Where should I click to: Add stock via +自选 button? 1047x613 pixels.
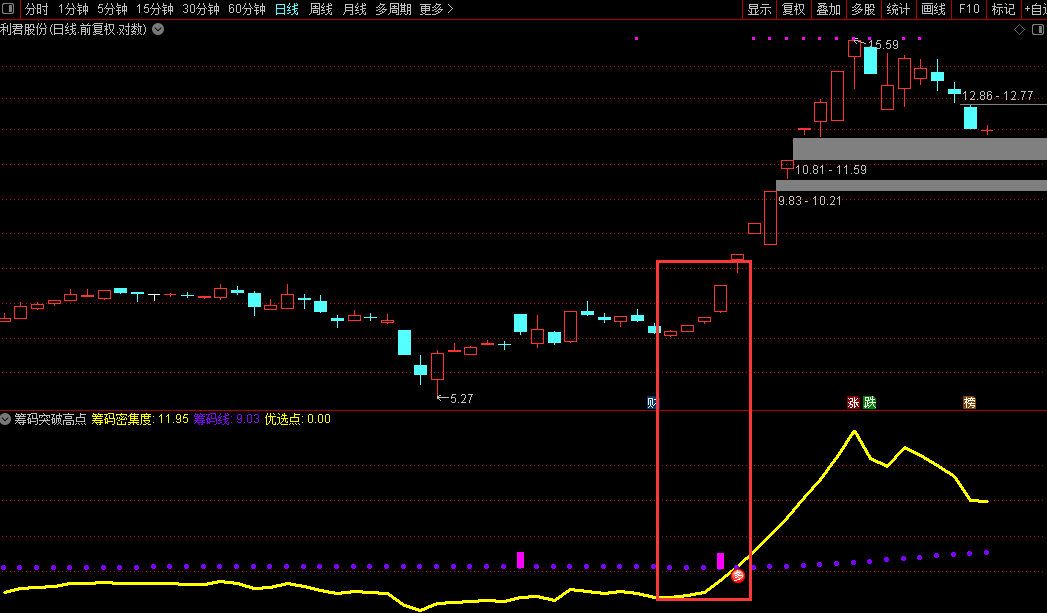(1035, 9)
